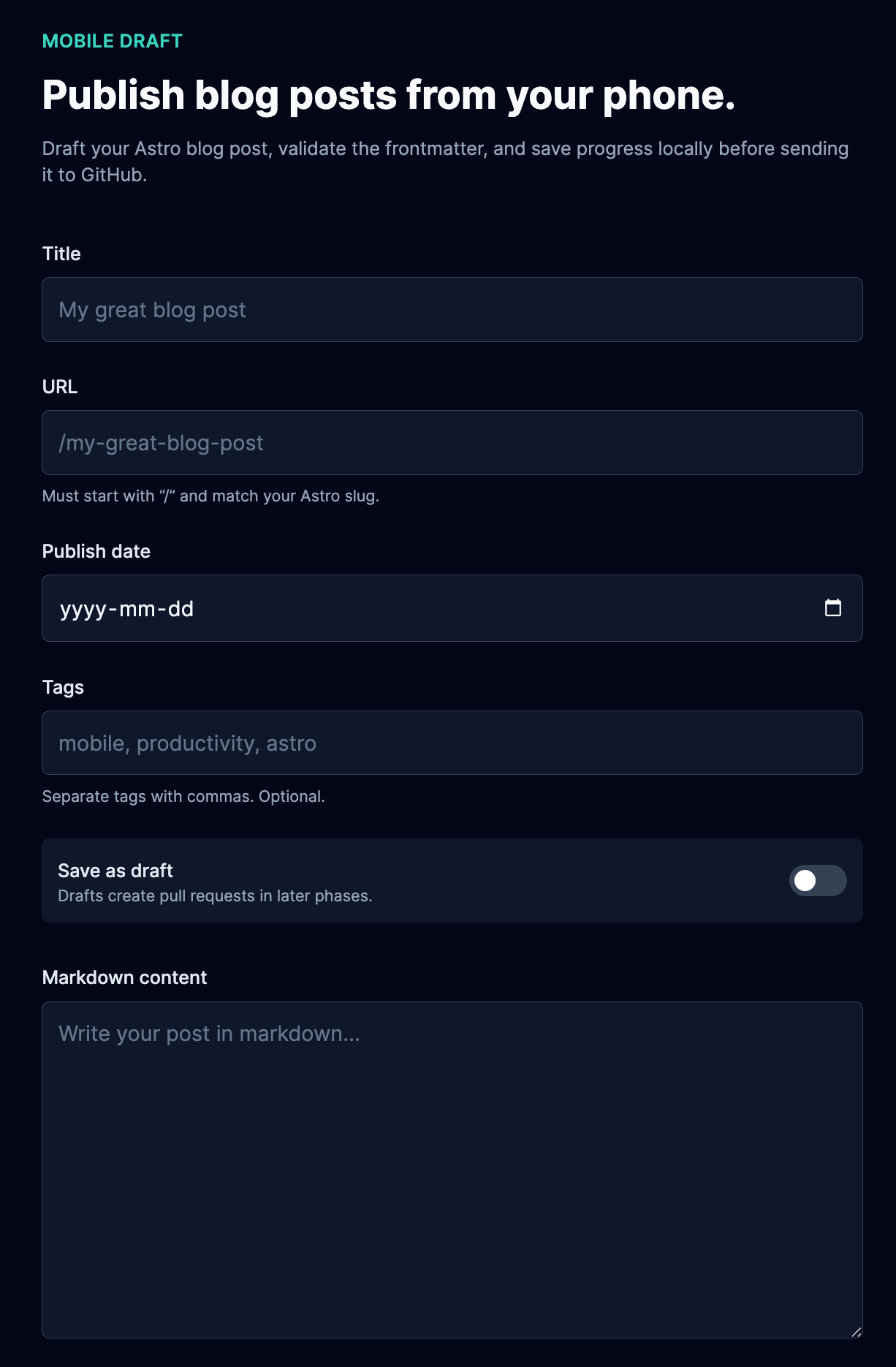Click the Save as draft label text
The width and height of the screenshot is (896, 1367).
pyautogui.click(x=115, y=871)
